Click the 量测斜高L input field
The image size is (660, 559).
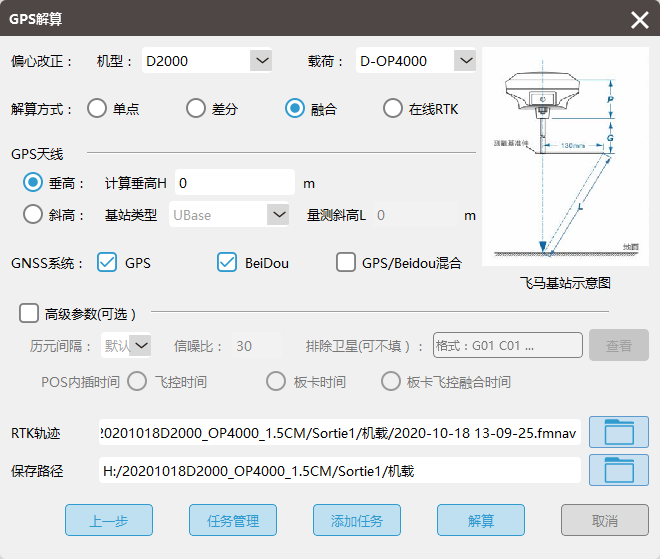[x=415, y=215]
